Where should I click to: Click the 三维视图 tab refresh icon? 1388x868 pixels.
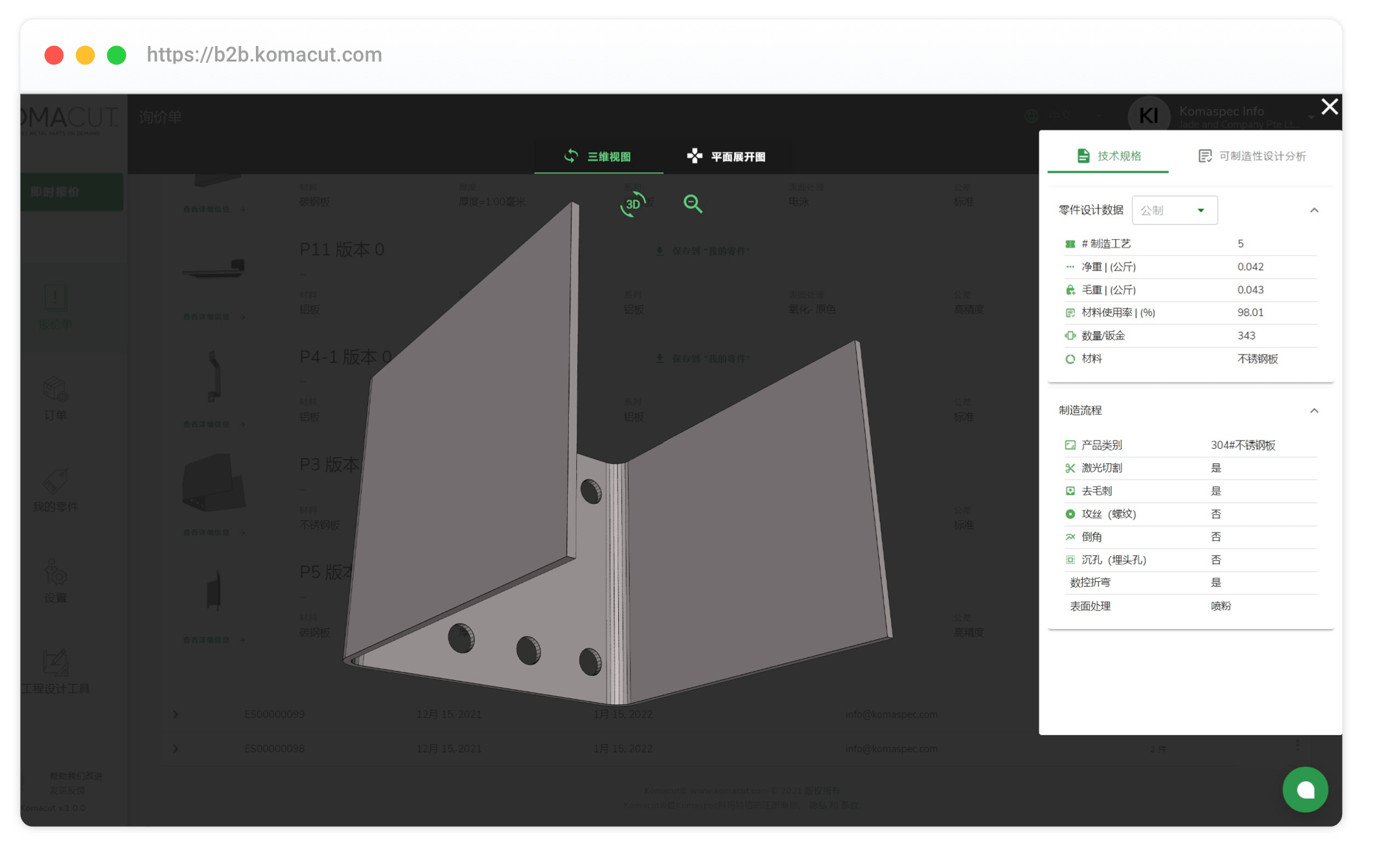click(571, 155)
